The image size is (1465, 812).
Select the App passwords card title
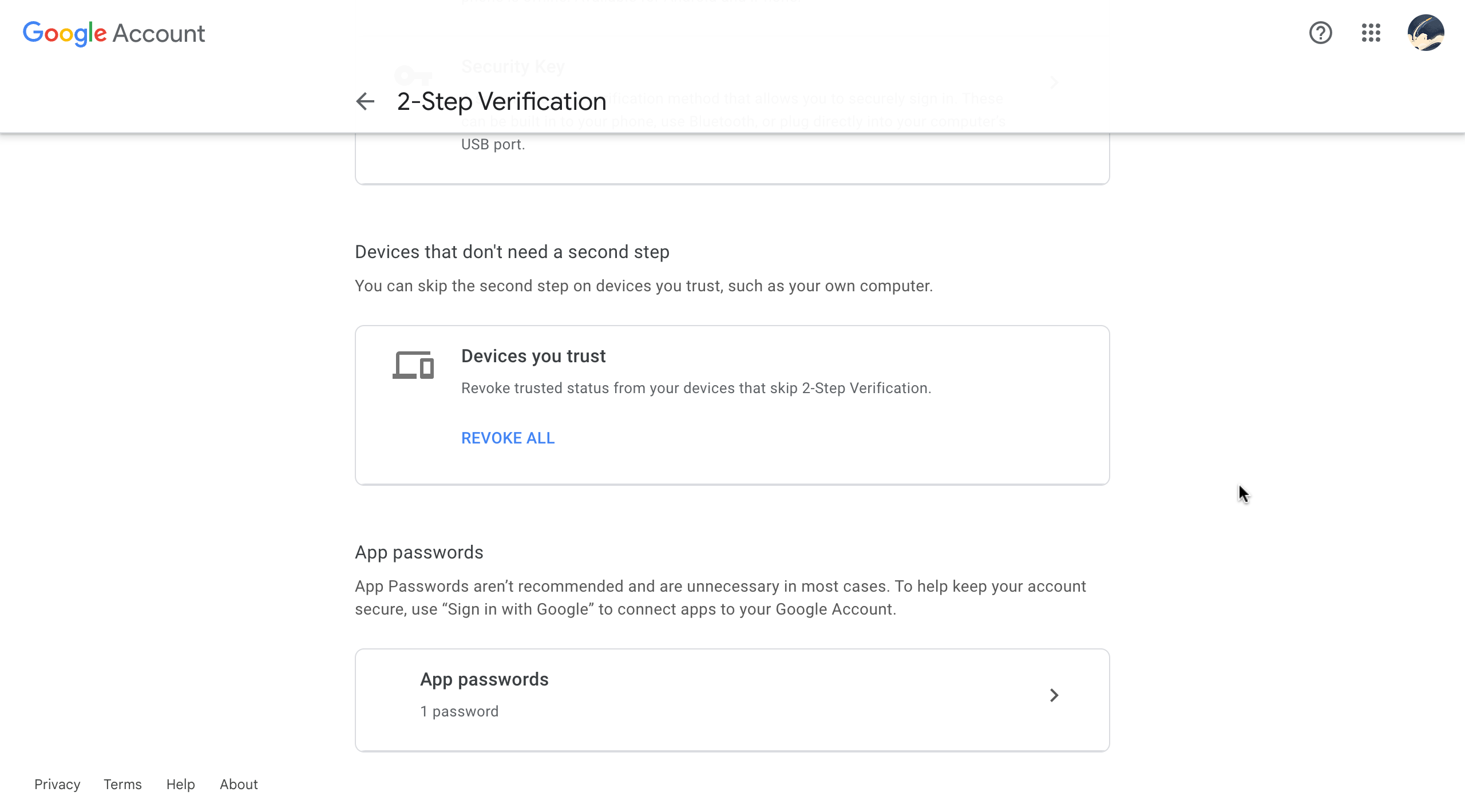click(x=484, y=679)
